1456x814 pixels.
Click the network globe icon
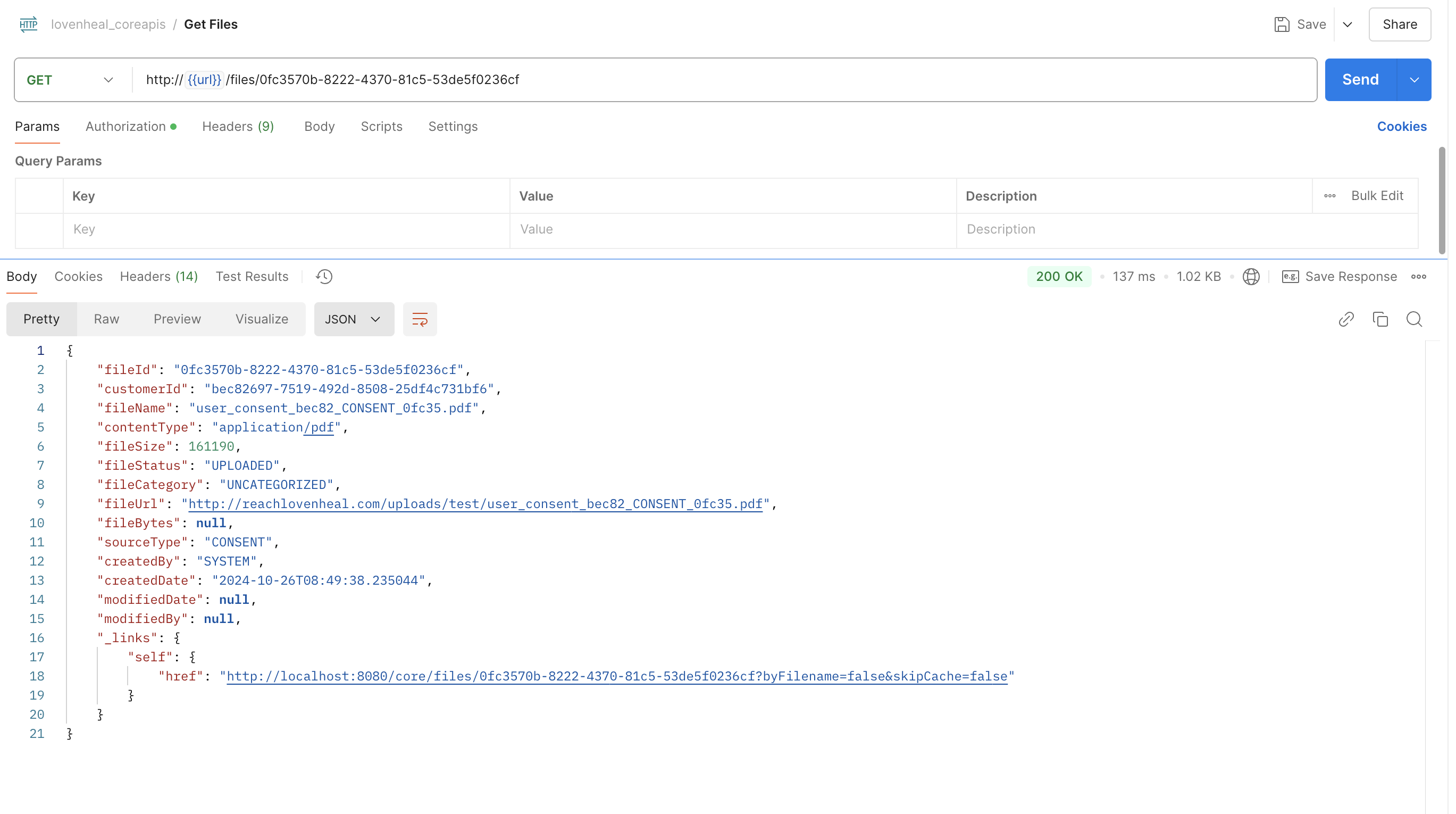[1251, 277]
